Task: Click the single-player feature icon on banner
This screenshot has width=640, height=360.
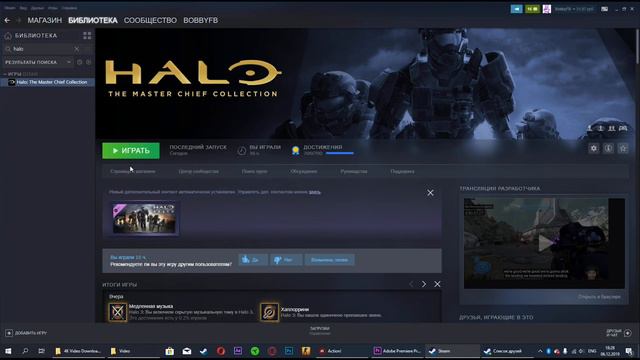Action: pyautogui.click(x=589, y=128)
